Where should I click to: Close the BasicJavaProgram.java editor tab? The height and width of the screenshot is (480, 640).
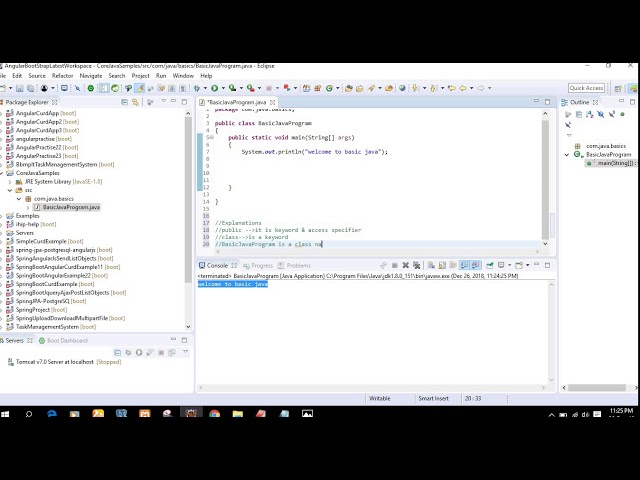272,102
